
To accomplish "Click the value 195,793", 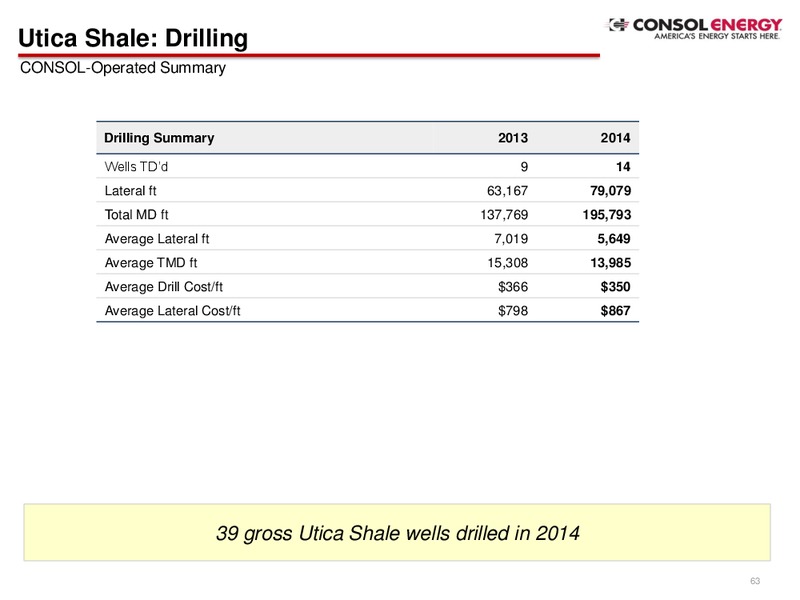I will 607,215.
